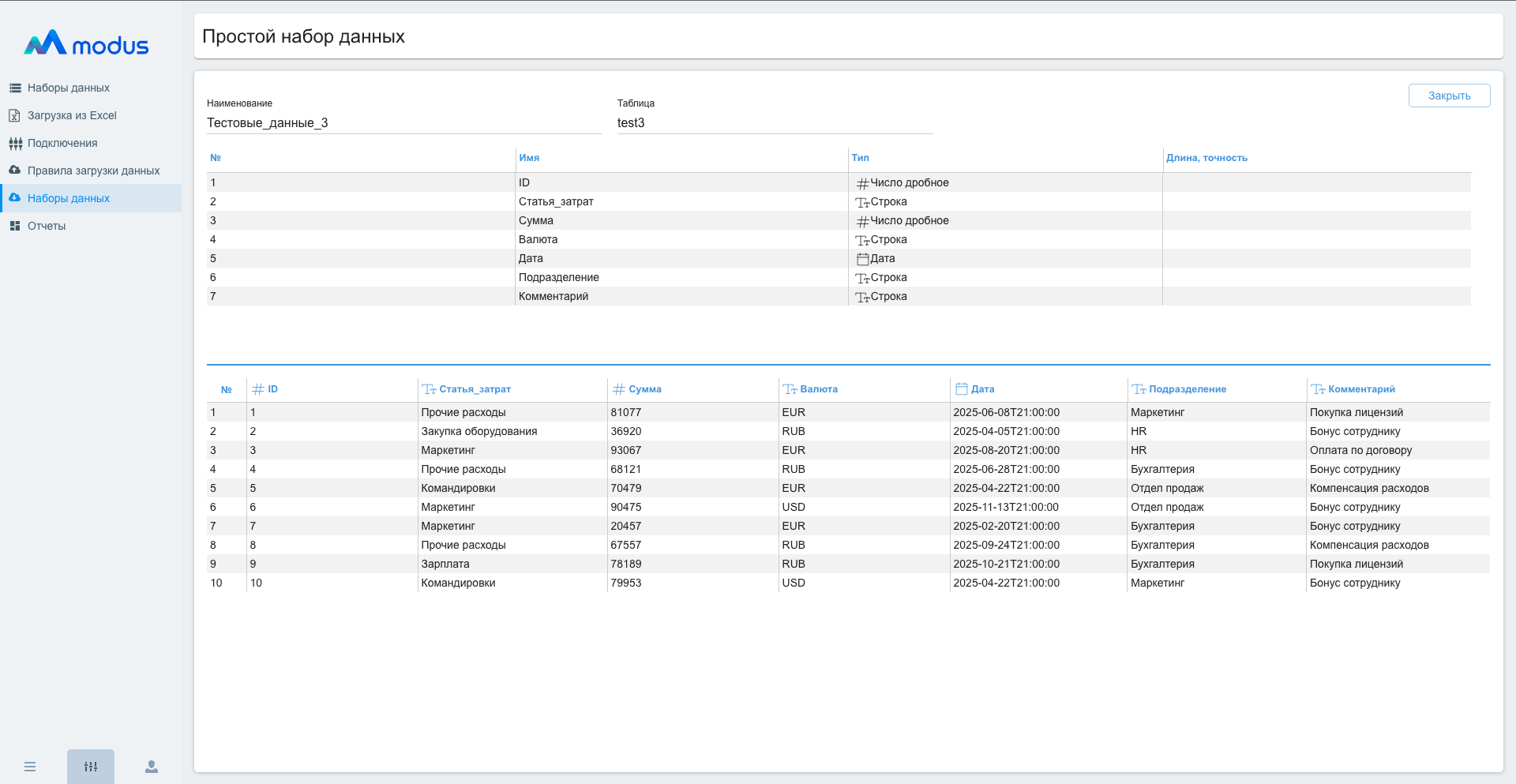This screenshot has width=1516, height=784.
Task: Click the Таблица field with test3
Action: (774, 123)
